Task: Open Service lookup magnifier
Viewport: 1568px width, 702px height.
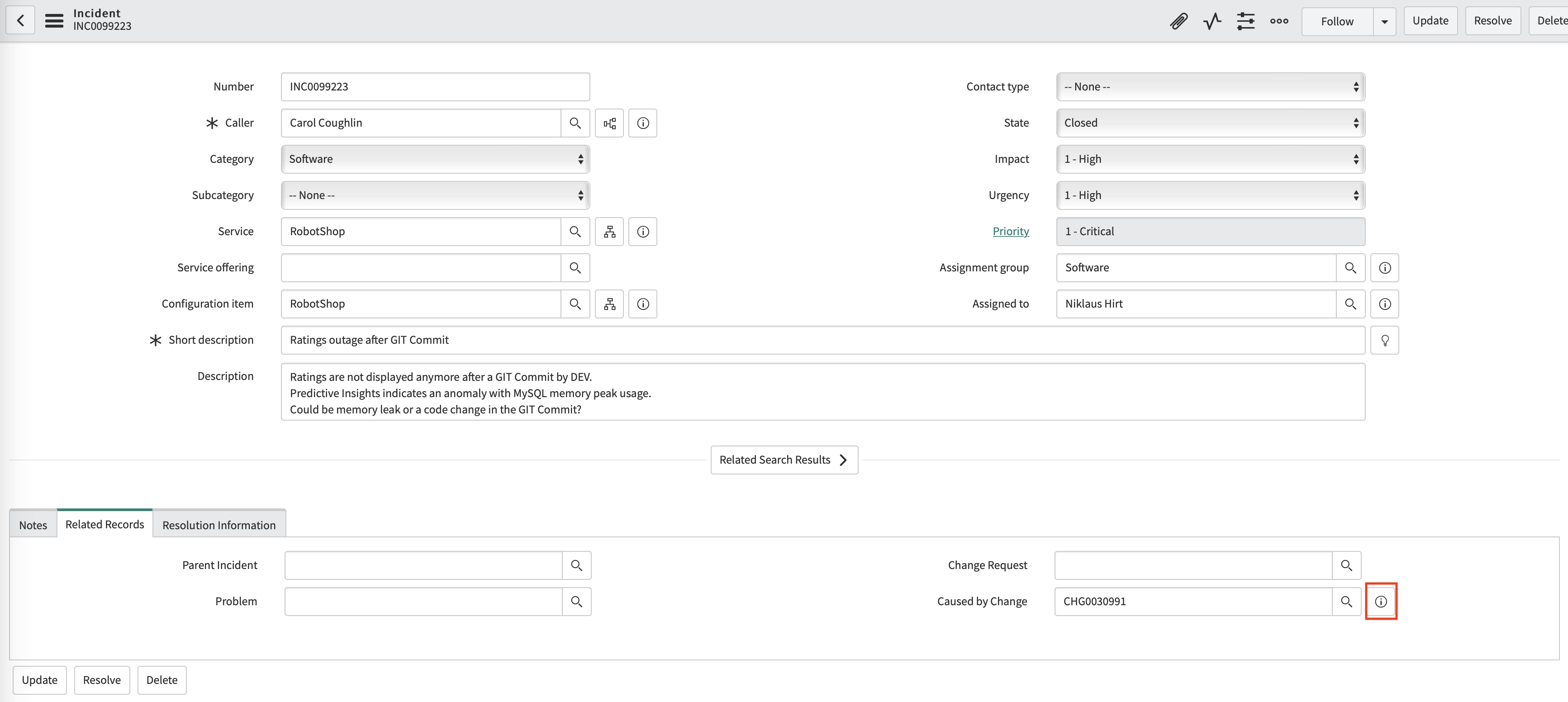Action: [x=575, y=232]
